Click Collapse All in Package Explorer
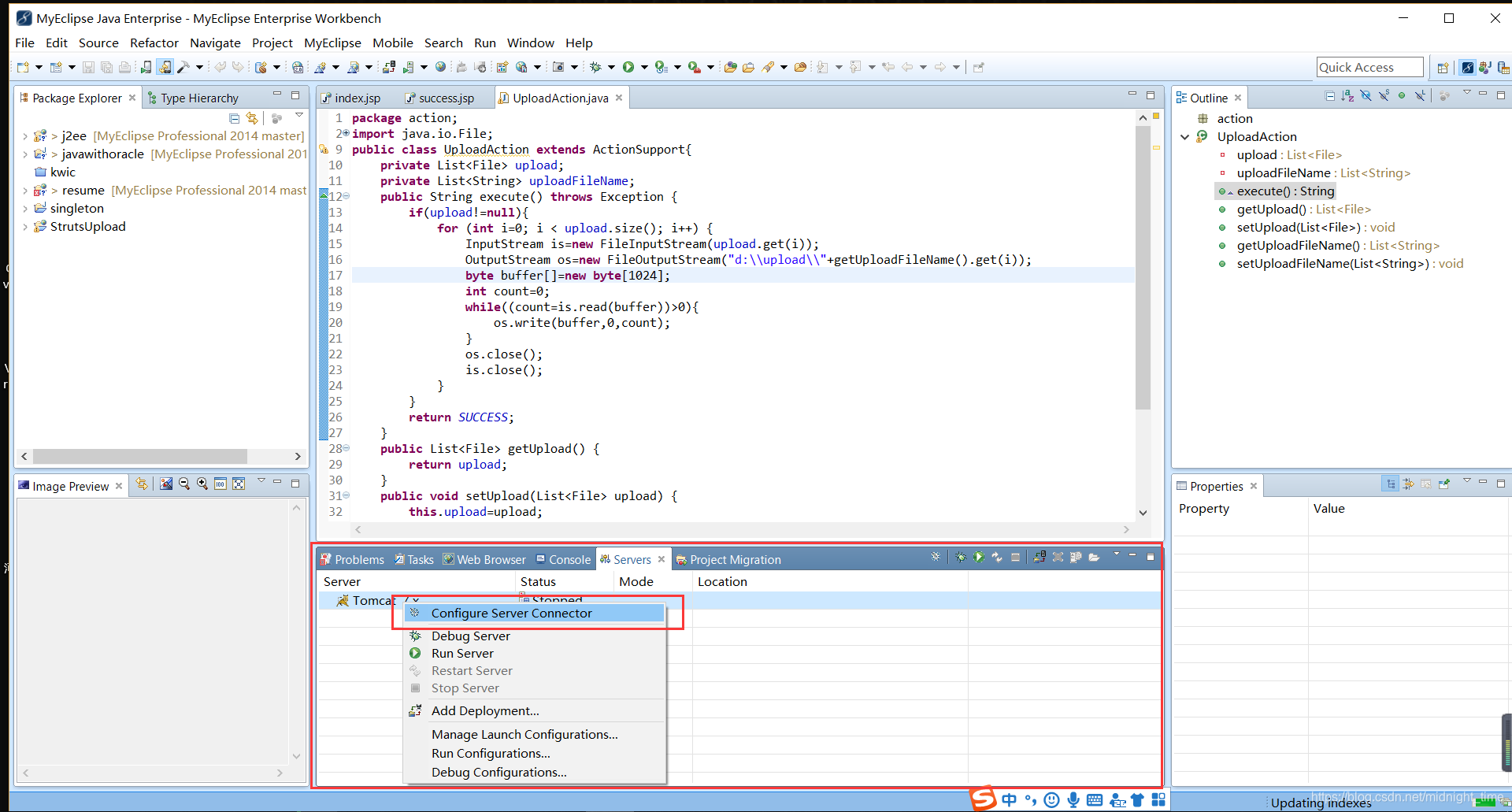The image size is (1512, 812). [x=234, y=118]
